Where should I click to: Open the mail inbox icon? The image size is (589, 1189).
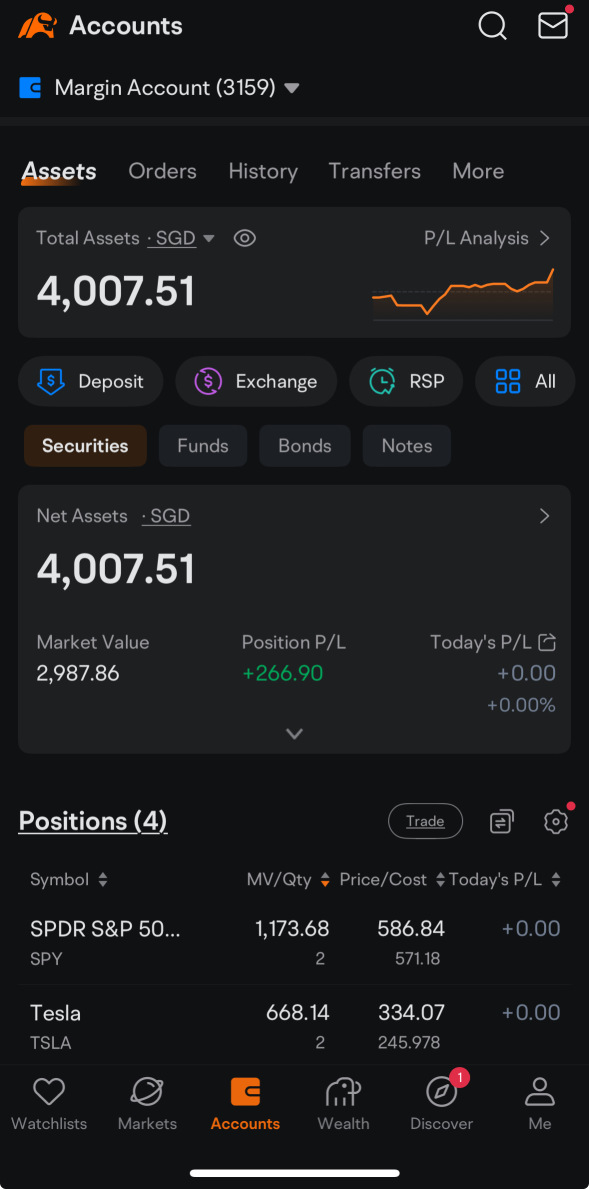pos(553,24)
